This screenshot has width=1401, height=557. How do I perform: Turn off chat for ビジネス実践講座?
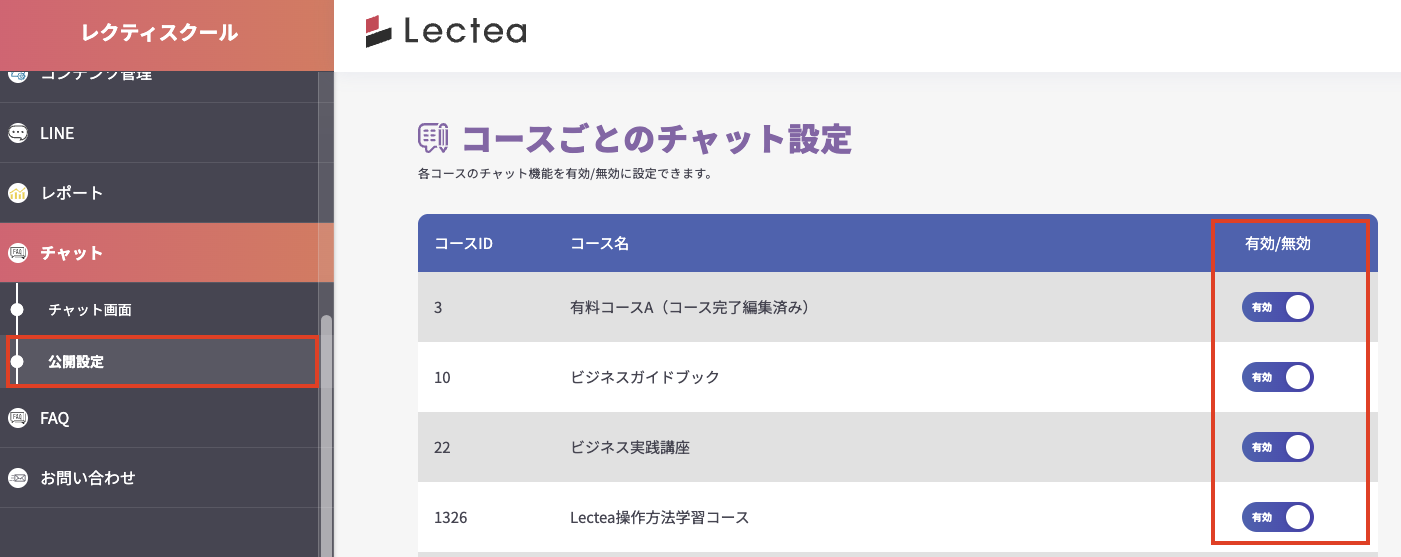click(1277, 447)
